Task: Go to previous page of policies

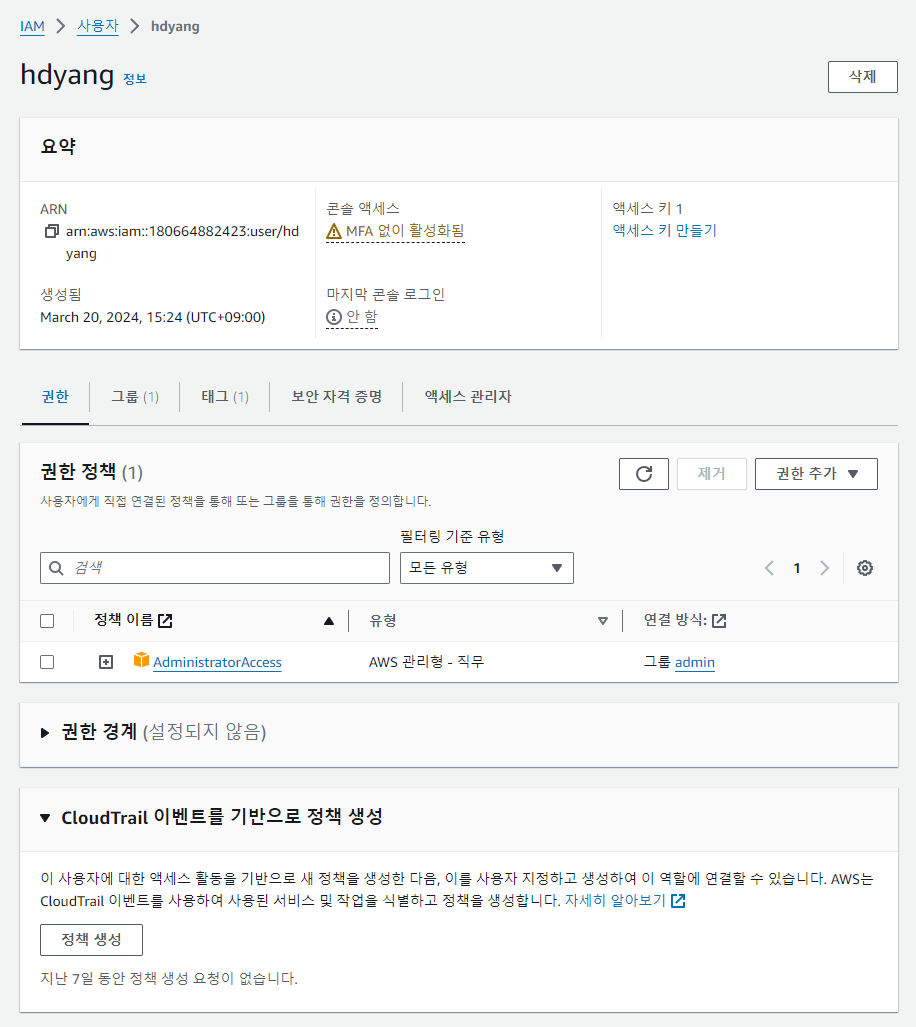Action: [769, 568]
